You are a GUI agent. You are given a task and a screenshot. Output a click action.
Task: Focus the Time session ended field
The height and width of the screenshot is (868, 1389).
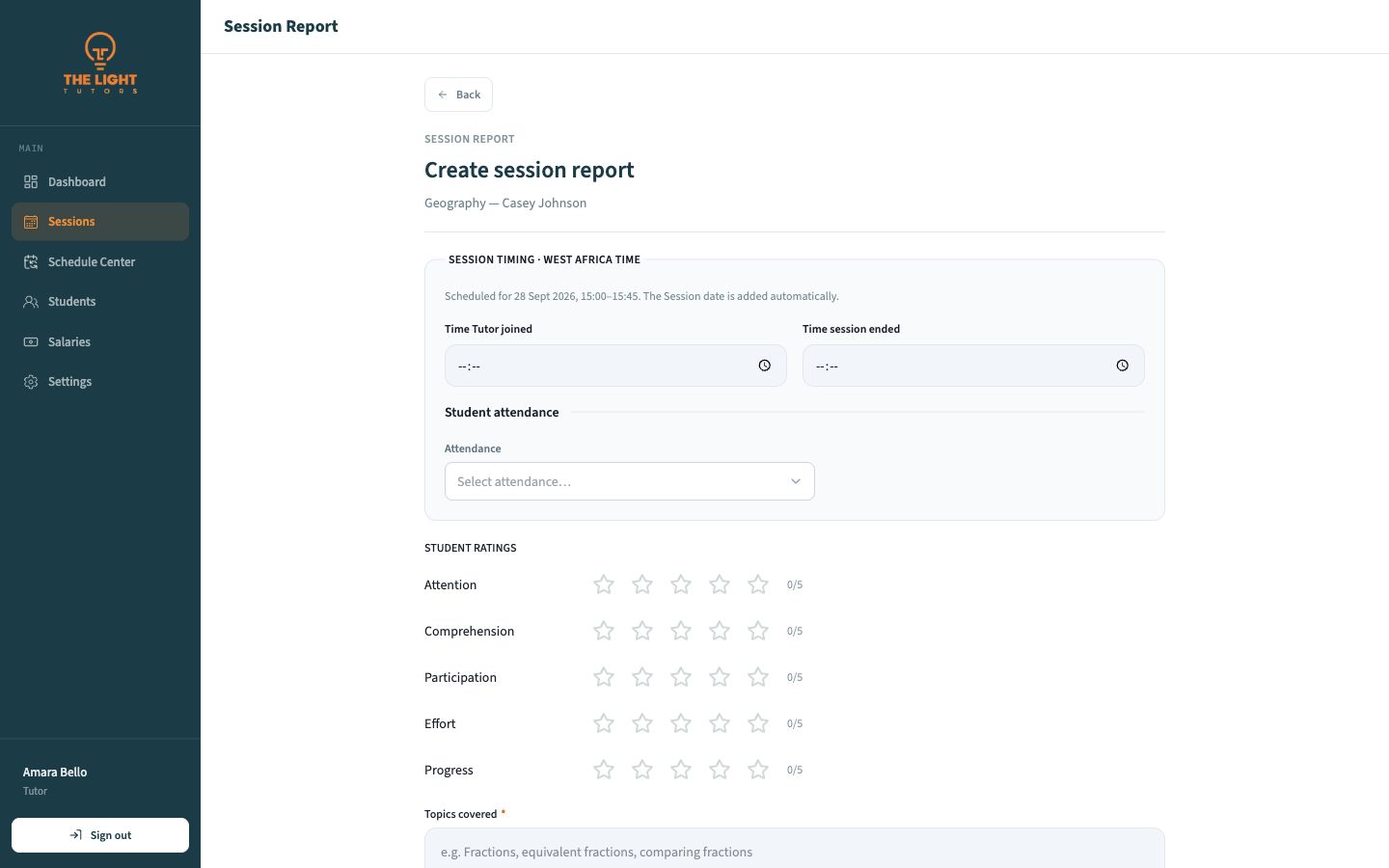point(973,366)
